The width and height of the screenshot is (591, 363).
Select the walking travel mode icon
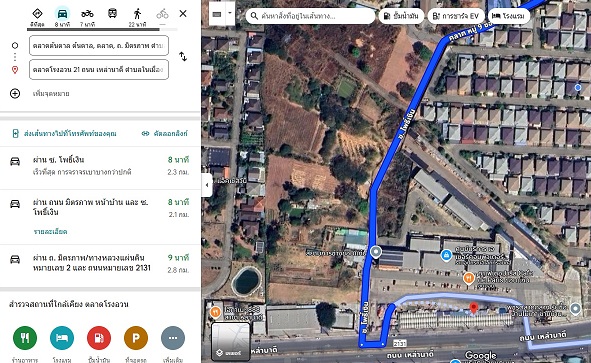click(x=137, y=14)
